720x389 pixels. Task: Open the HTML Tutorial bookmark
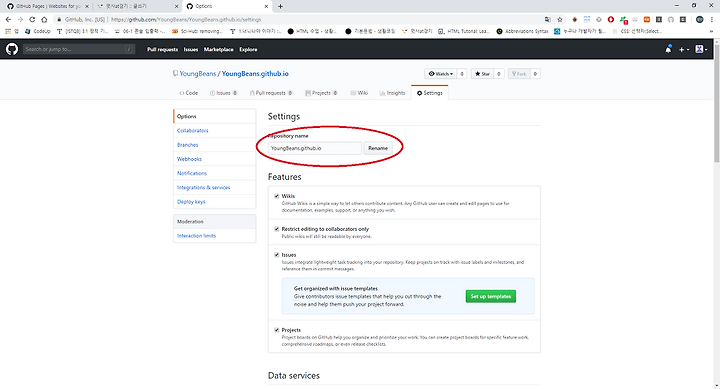click(464, 31)
